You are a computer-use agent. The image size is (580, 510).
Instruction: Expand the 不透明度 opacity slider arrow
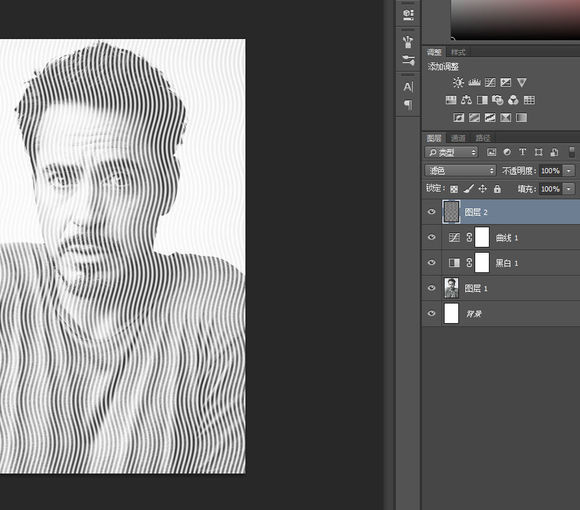(569, 170)
